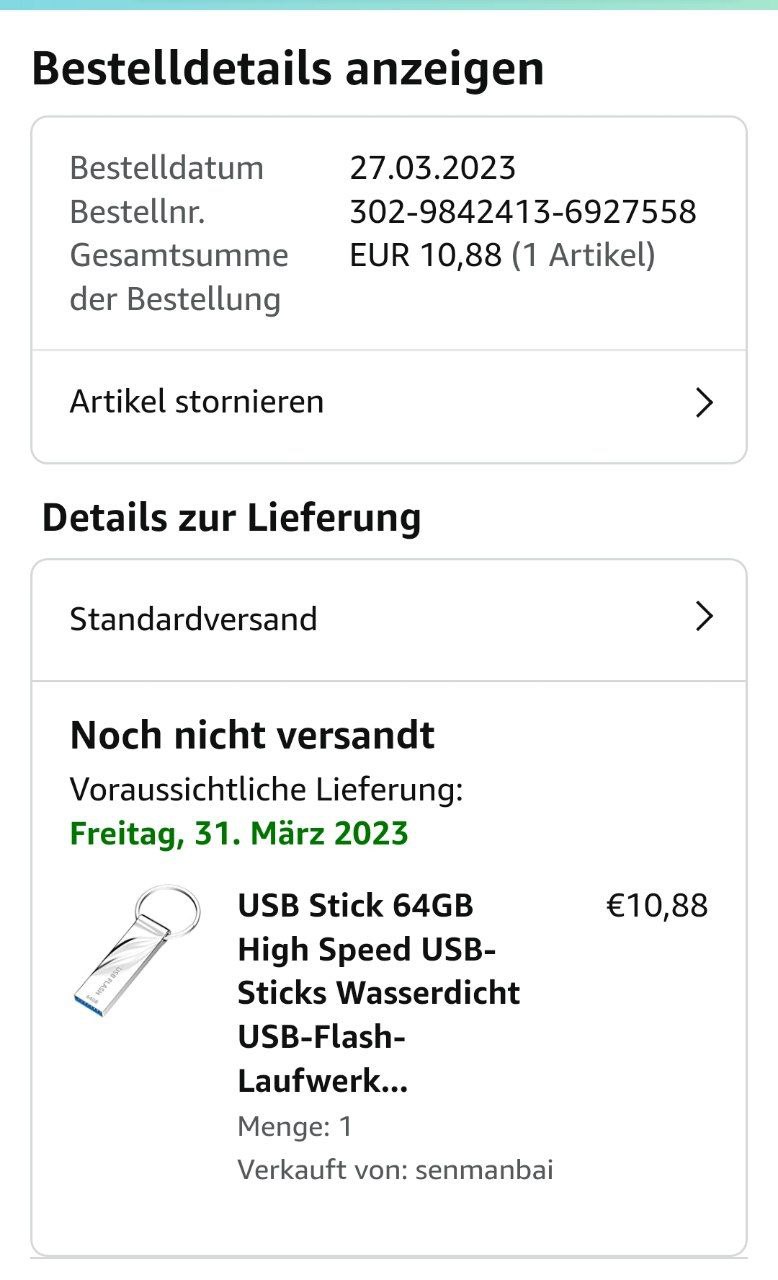Image resolution: width=778 pixels, height=1280 pixels.
Task: Tap the Bestellnr. label
Action: click(x=137, y=212)
